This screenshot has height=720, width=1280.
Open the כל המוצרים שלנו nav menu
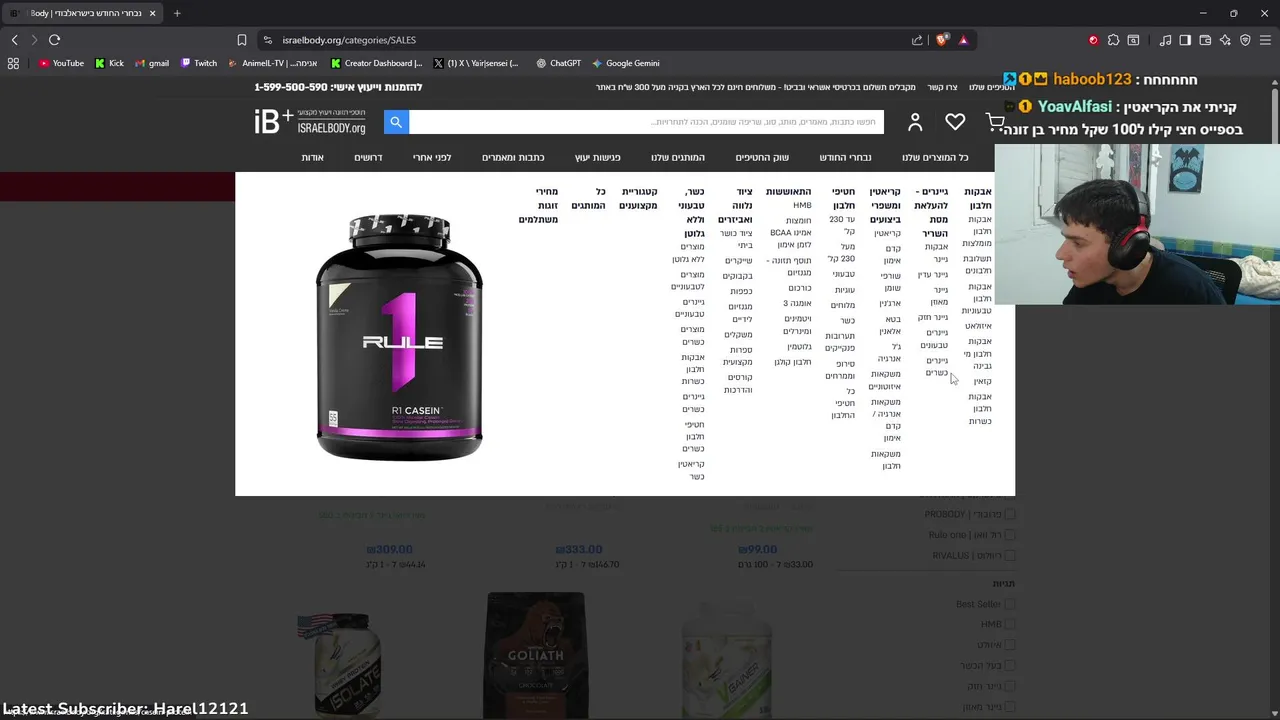[935, 158]
